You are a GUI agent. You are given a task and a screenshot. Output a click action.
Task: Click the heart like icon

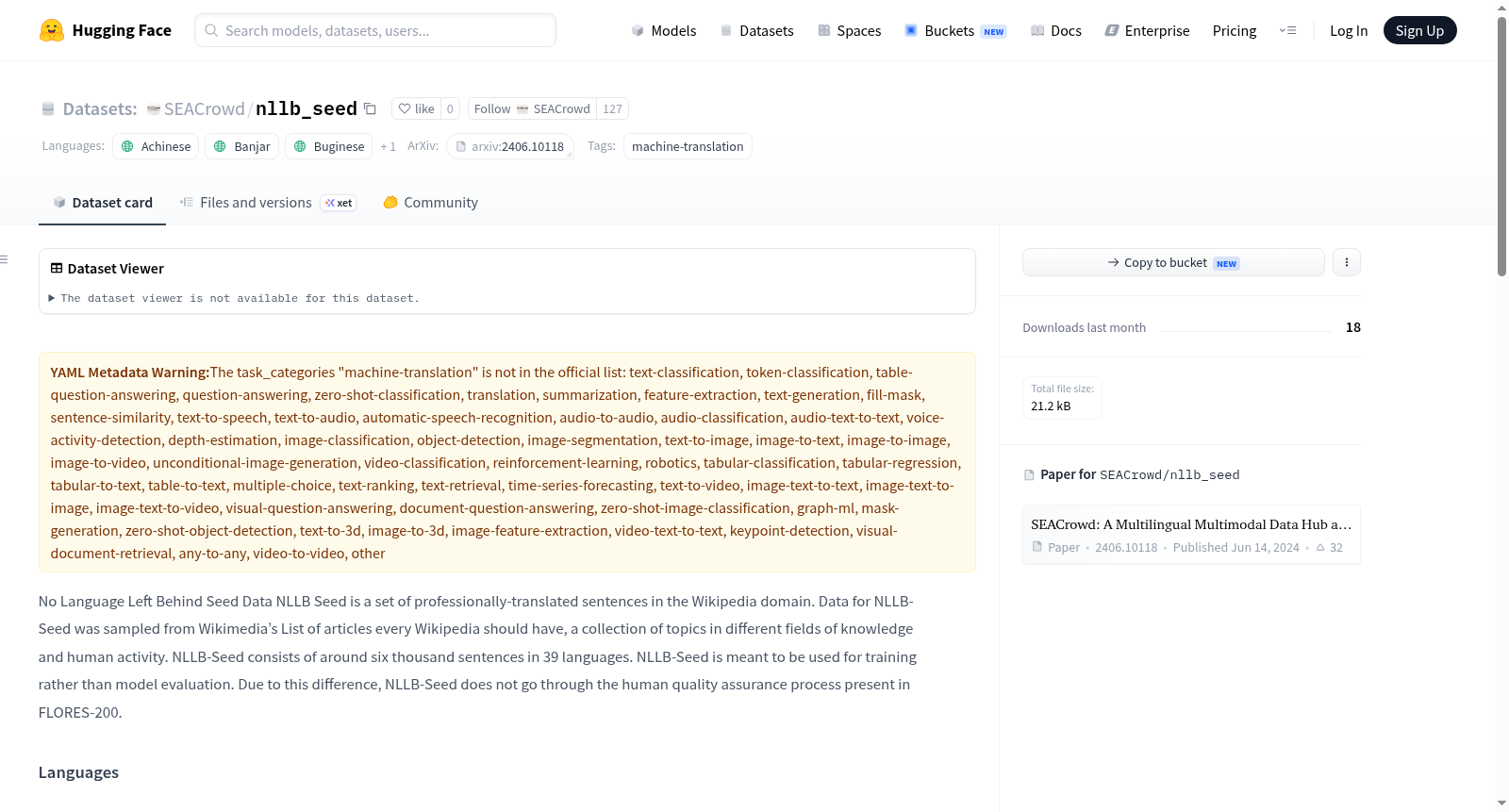(x=404, y=108)
